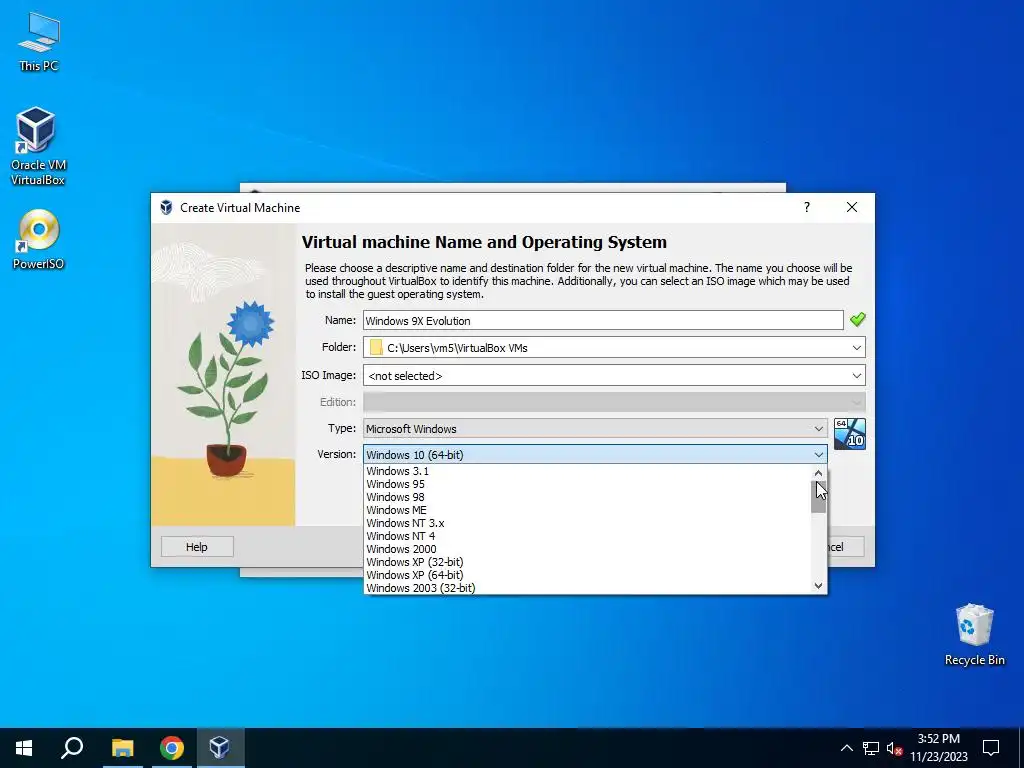Click the taskbar clock showing 3:52 PM
1024x768 pixels.
(x=938, y=748)
